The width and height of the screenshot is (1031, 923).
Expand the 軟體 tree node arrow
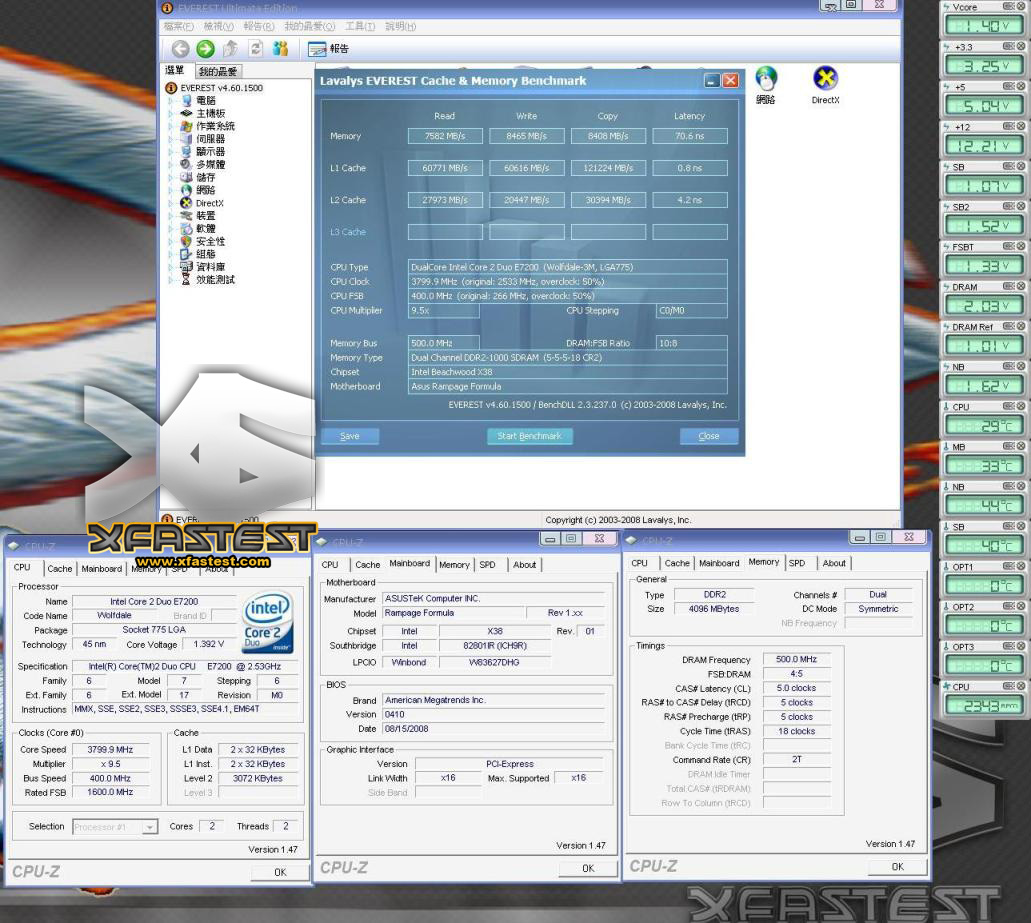171,229
